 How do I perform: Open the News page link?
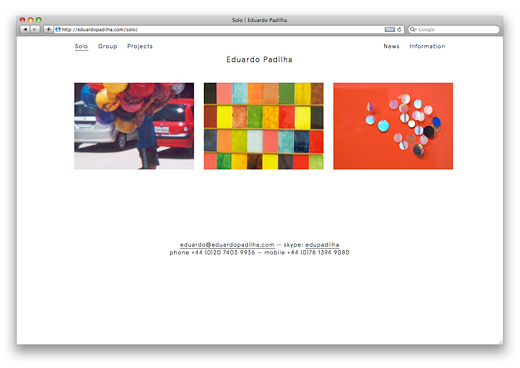point(391,46)
